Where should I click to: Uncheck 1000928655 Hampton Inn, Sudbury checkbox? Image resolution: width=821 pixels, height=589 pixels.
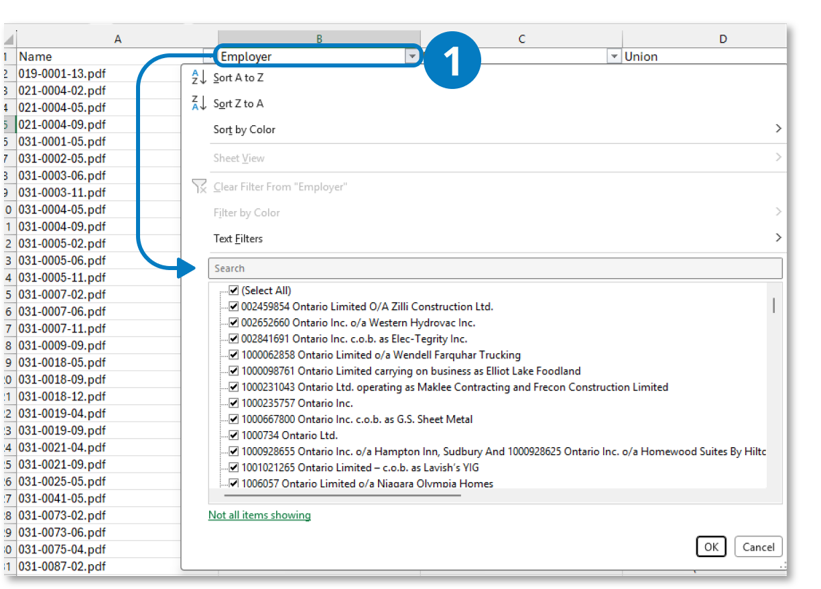pyautogui.click(x=234, y=451)
